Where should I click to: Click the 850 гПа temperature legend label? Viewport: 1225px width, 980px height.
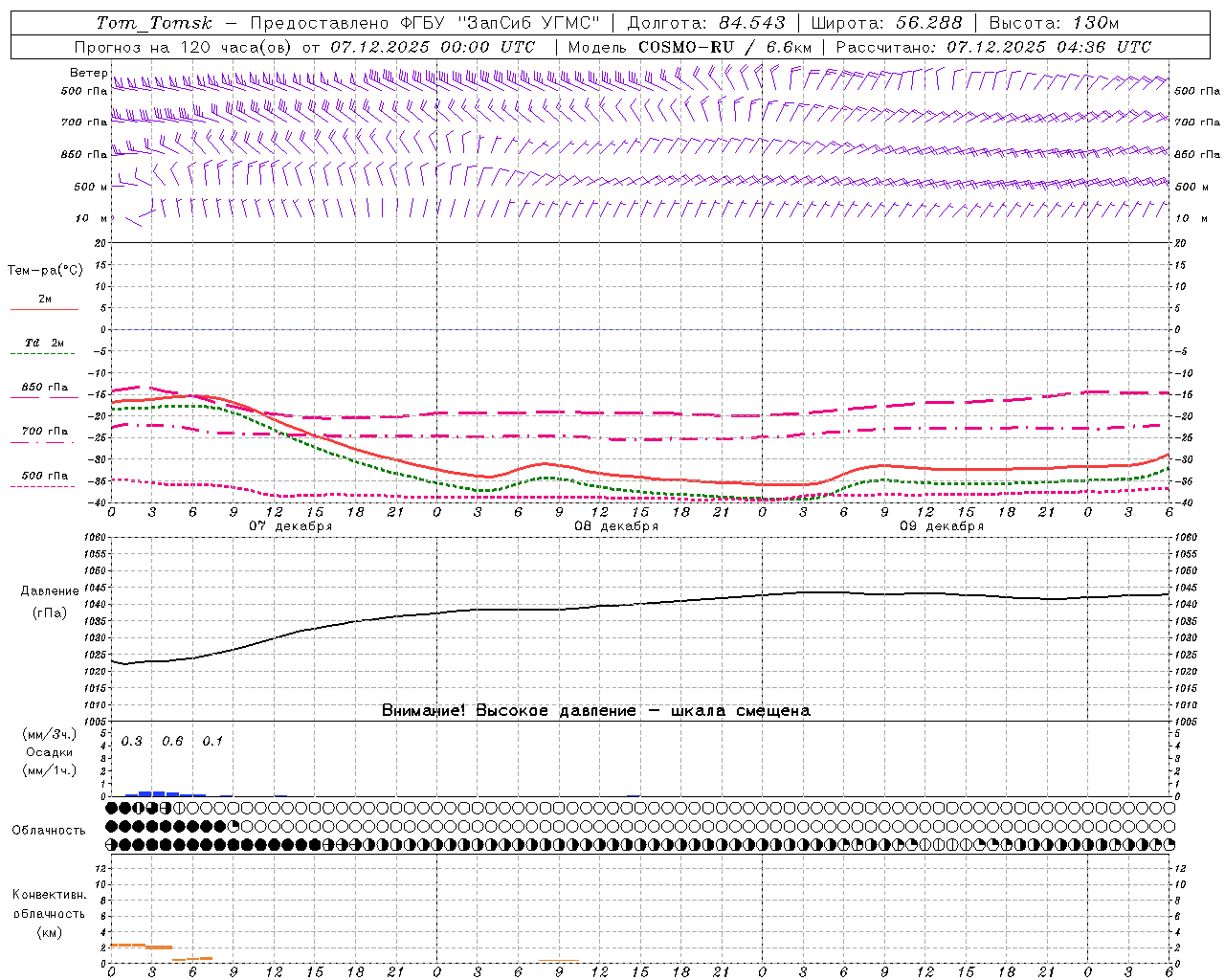[x=44, y=388]
